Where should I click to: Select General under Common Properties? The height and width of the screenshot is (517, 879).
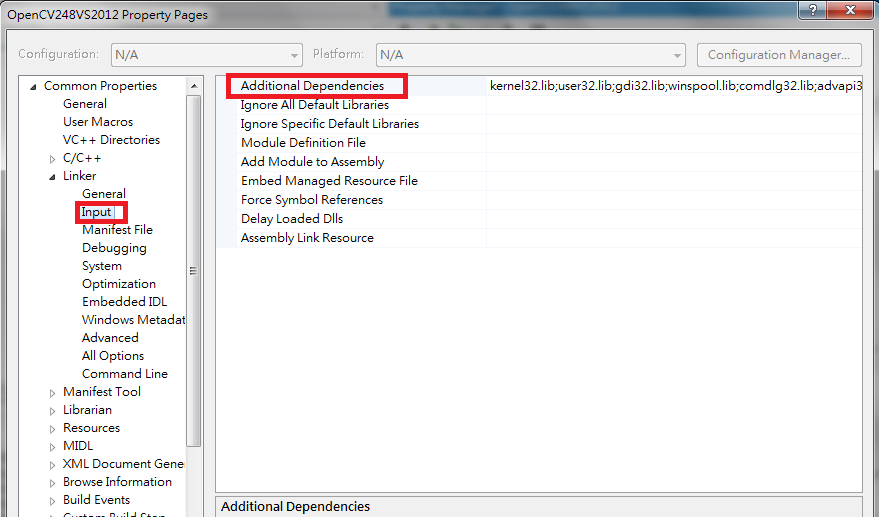(85, 104)
